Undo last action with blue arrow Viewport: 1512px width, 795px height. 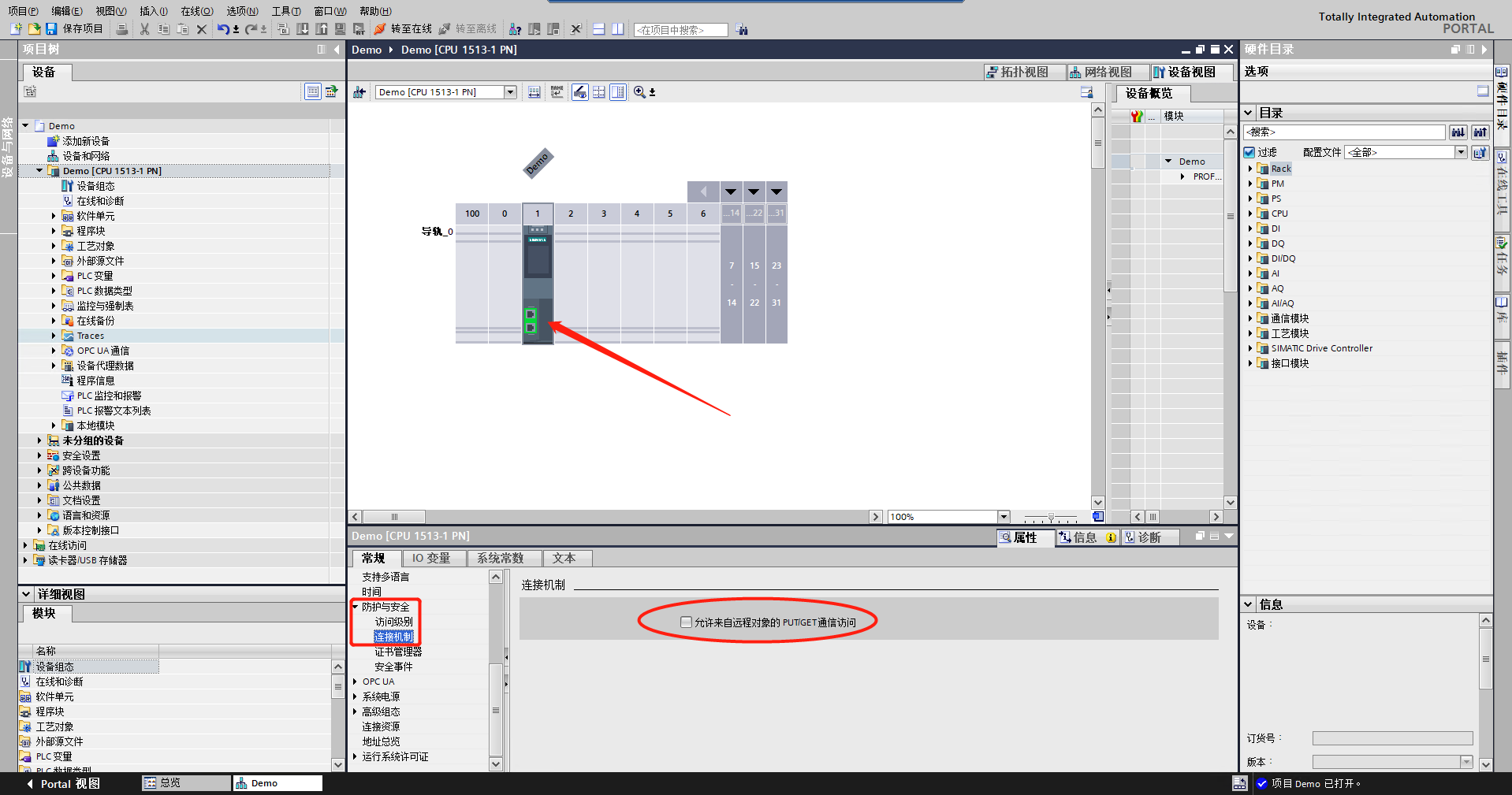pyautogui.click(x=224, y=29)
